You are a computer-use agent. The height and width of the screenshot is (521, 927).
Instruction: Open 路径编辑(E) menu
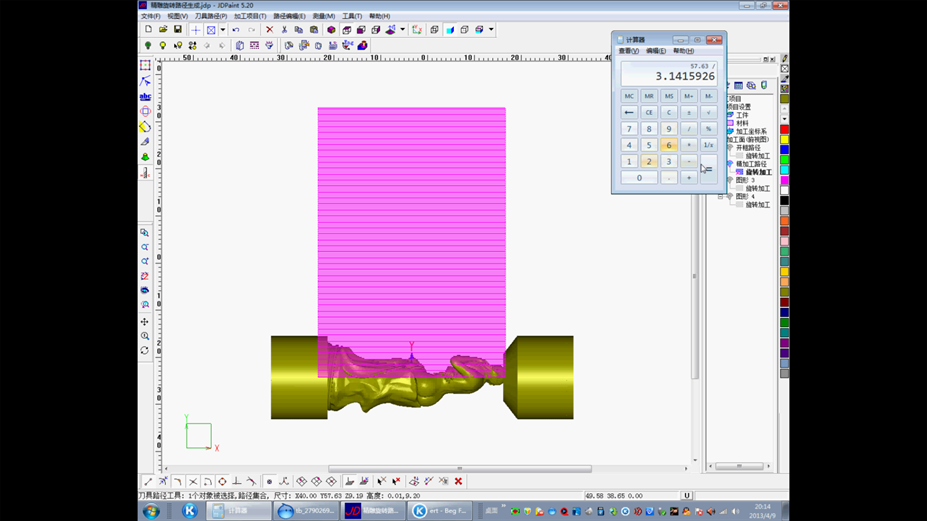point(289,16)
